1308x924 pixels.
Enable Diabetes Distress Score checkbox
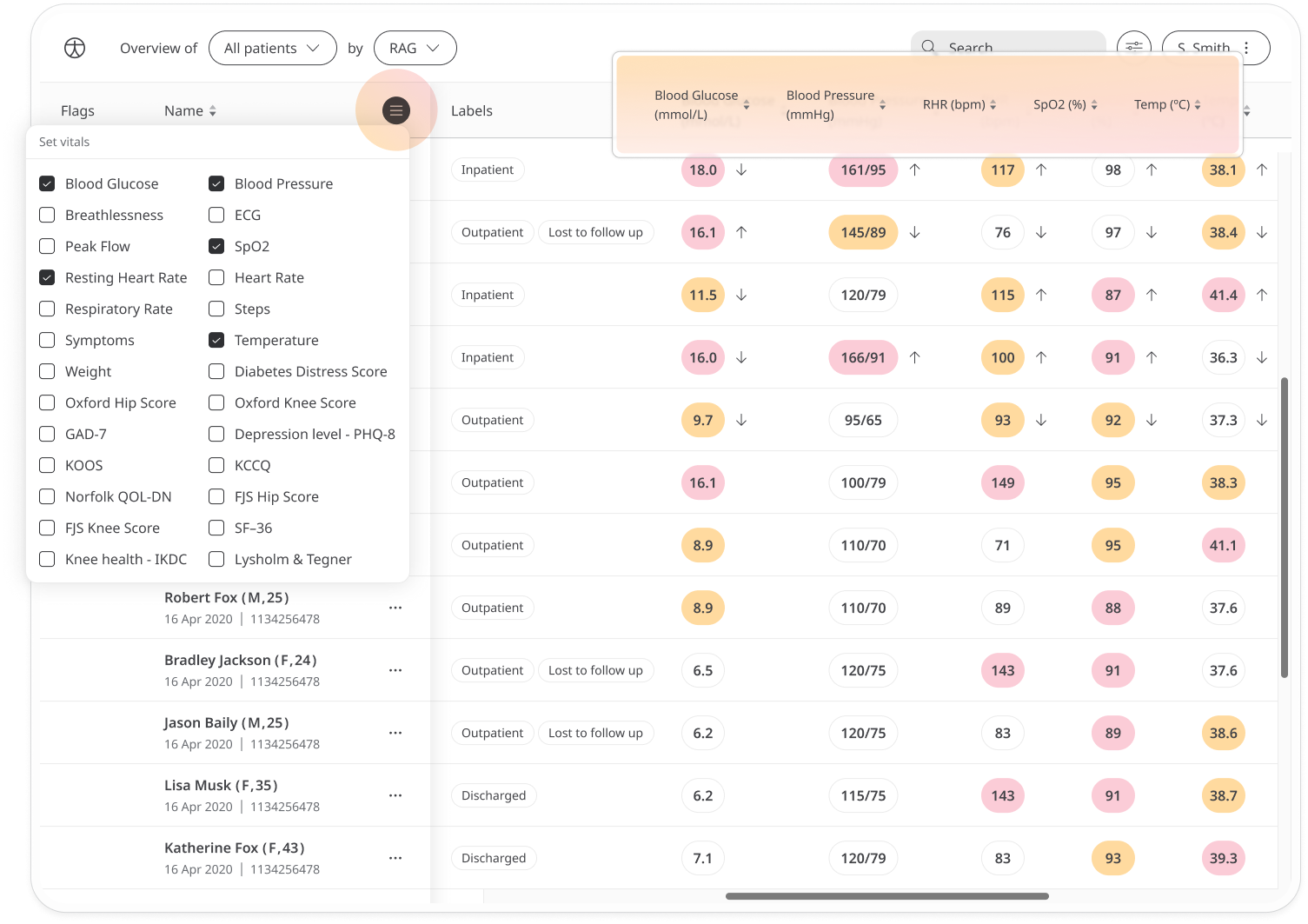click(x=216, y=371)
